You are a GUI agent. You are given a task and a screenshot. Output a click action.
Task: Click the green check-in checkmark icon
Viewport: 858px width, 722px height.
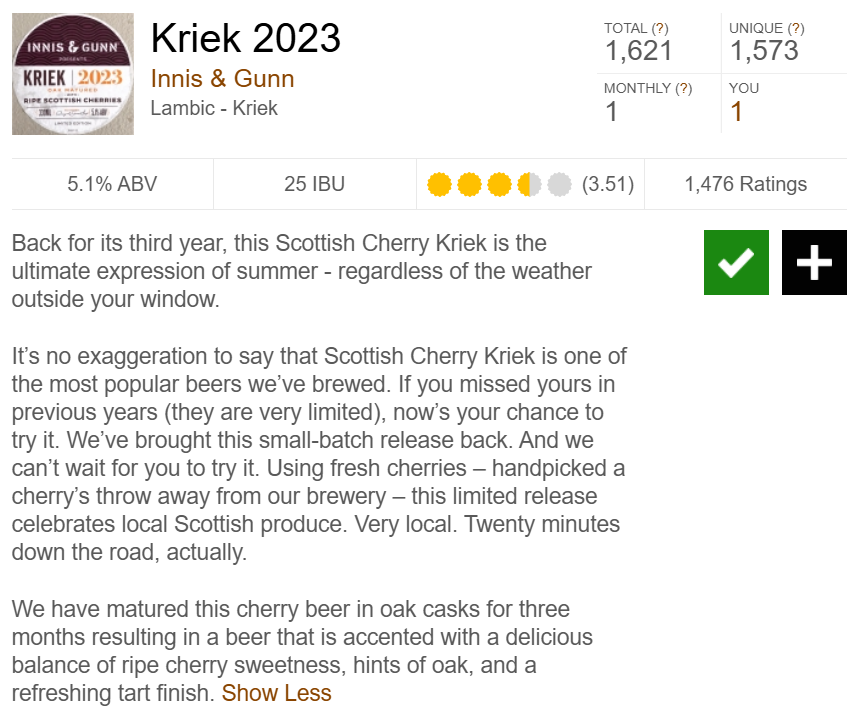click(736, 262)
